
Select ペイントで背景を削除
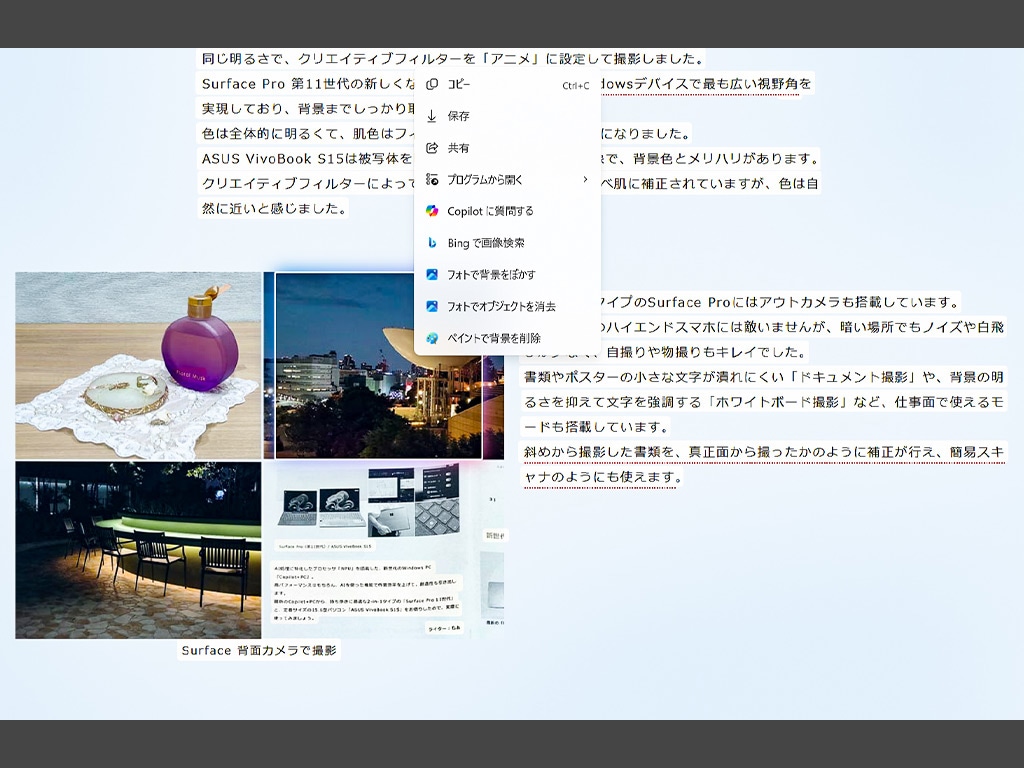(x=507, y=338)
